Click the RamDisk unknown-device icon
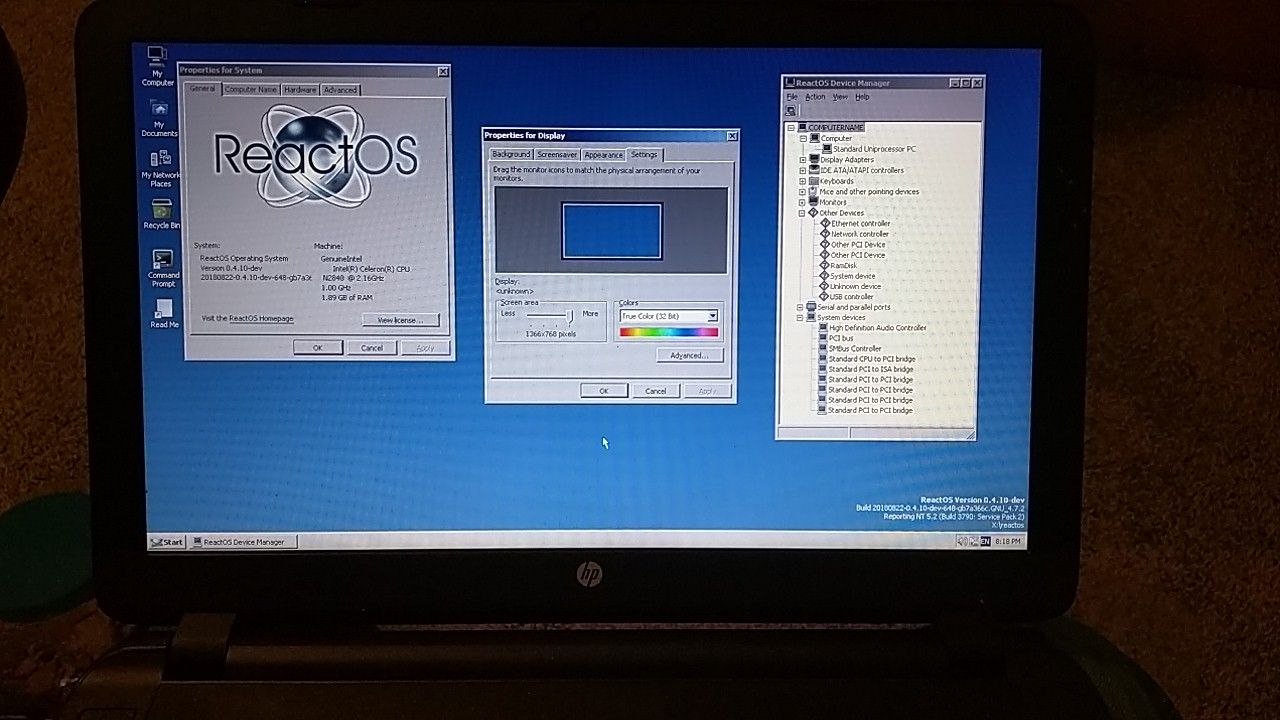Screen dimensions: 1280x720 pyautogui.click(x=824, y=265)
